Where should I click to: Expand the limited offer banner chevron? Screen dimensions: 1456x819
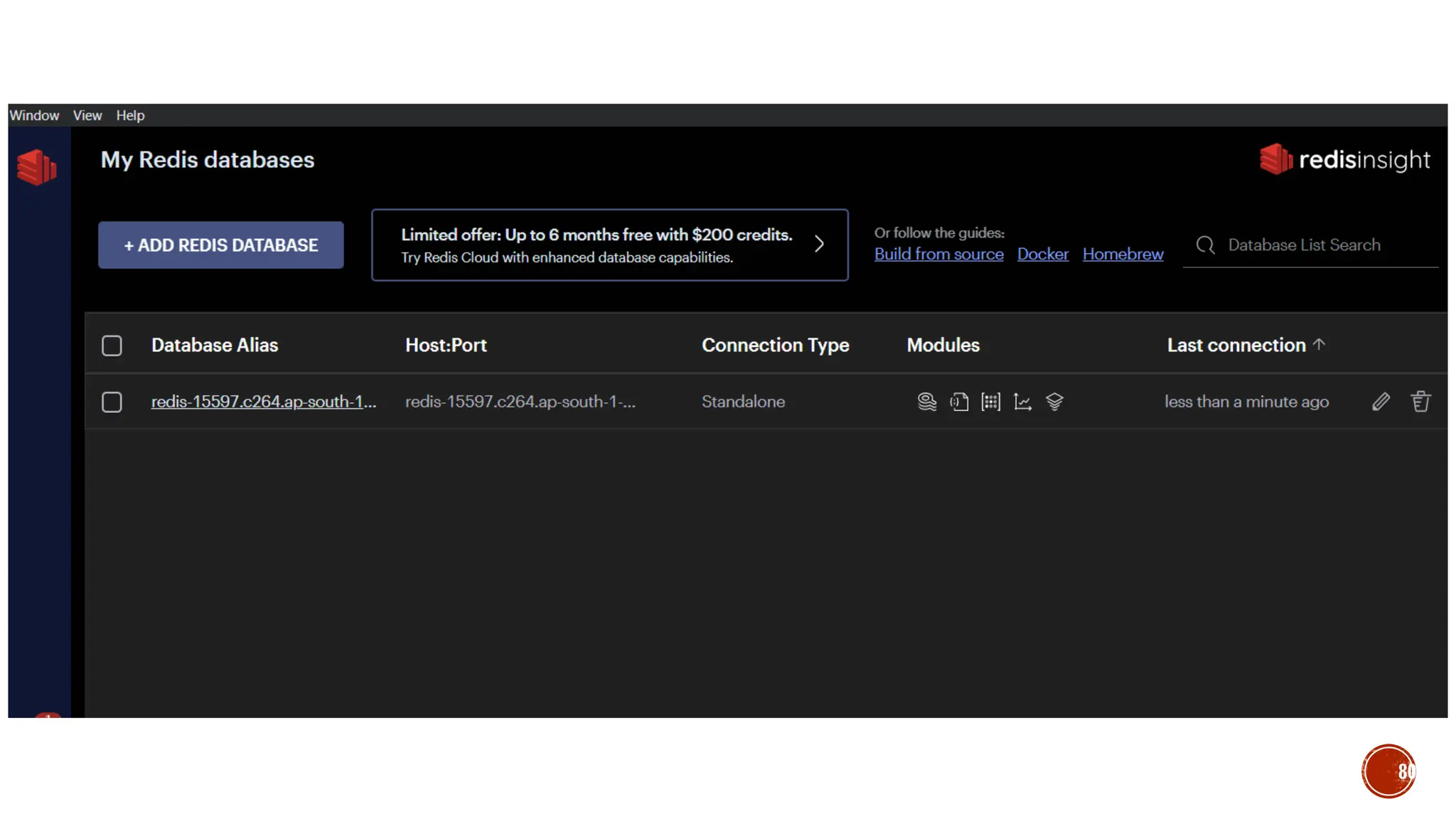point(819,245)
